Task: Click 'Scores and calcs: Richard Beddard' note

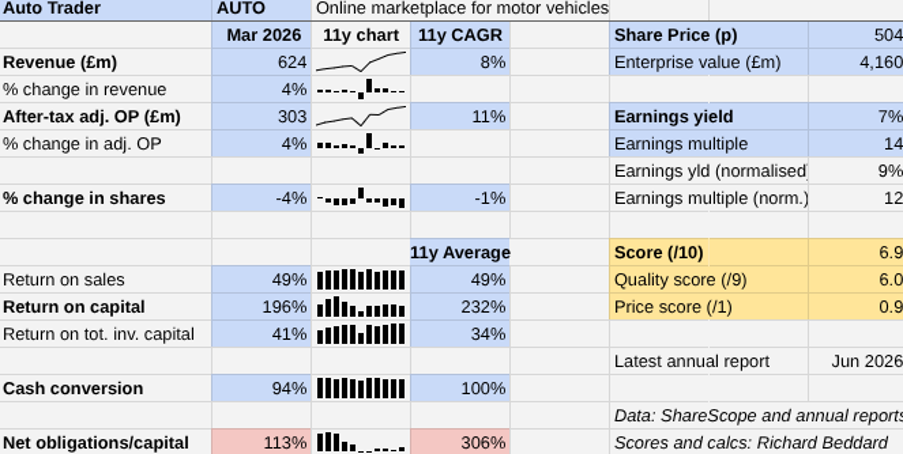Action: tap(751, 442)
